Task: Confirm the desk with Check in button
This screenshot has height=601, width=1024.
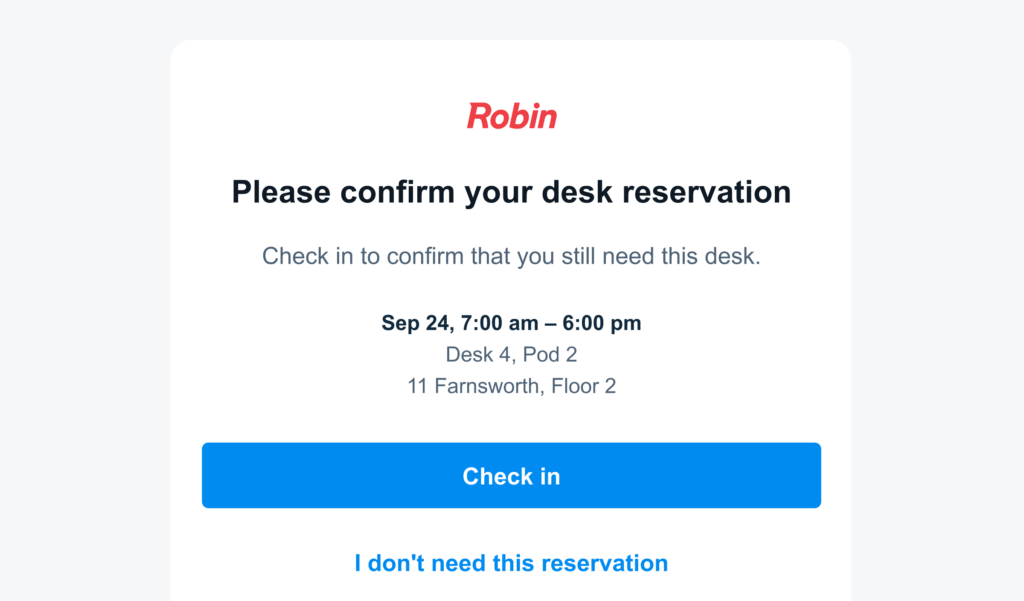Action: point(511,476)
